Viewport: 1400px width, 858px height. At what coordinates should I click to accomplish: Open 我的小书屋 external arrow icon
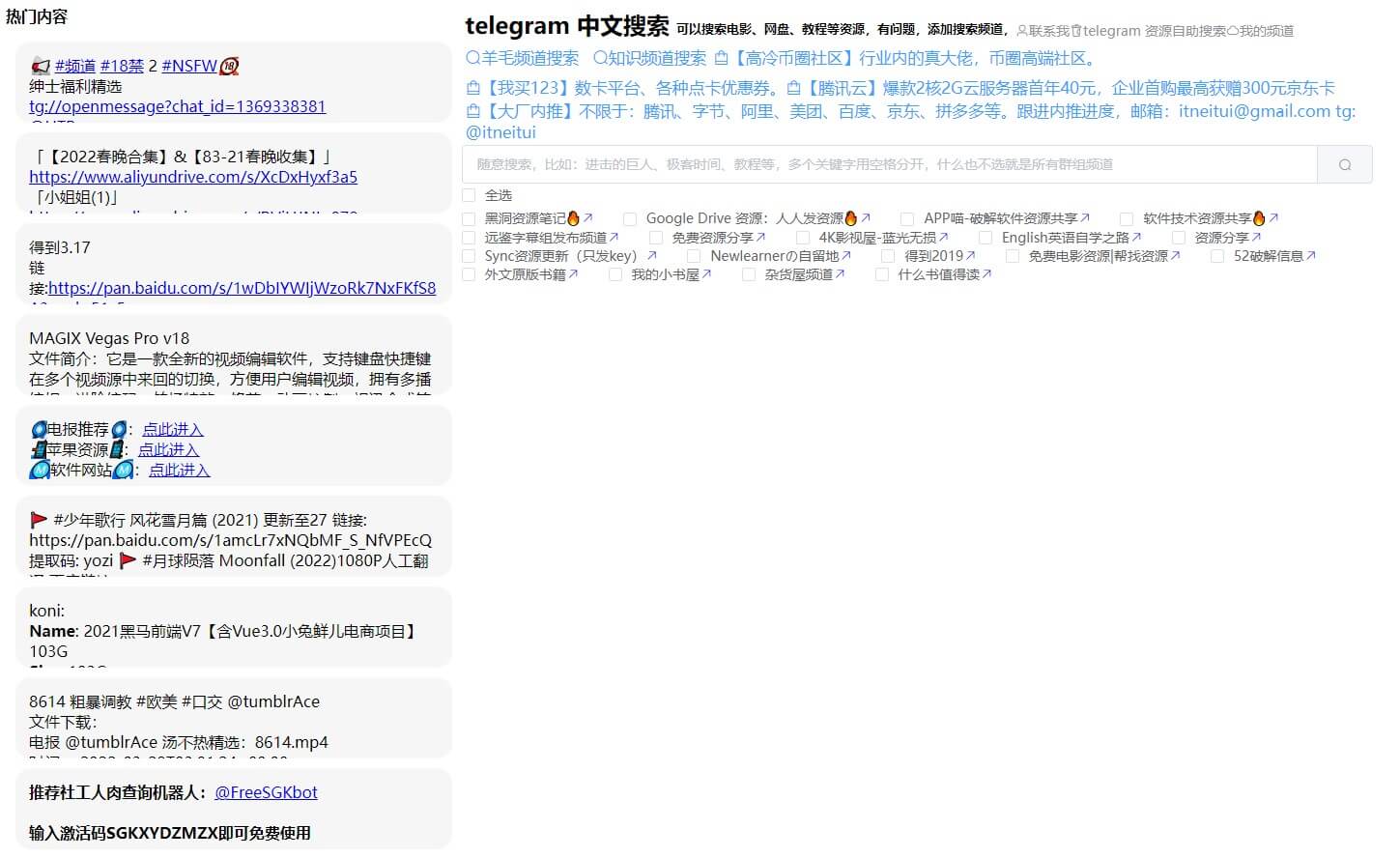coord(706,274)
